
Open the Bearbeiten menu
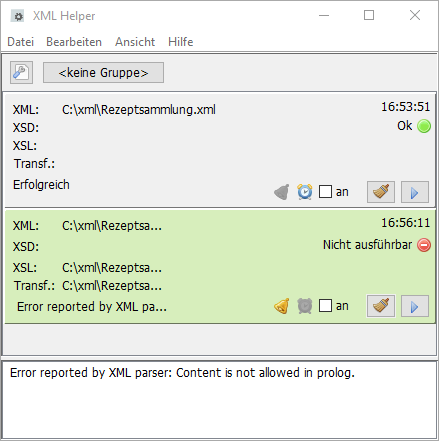tap(74, 42)
